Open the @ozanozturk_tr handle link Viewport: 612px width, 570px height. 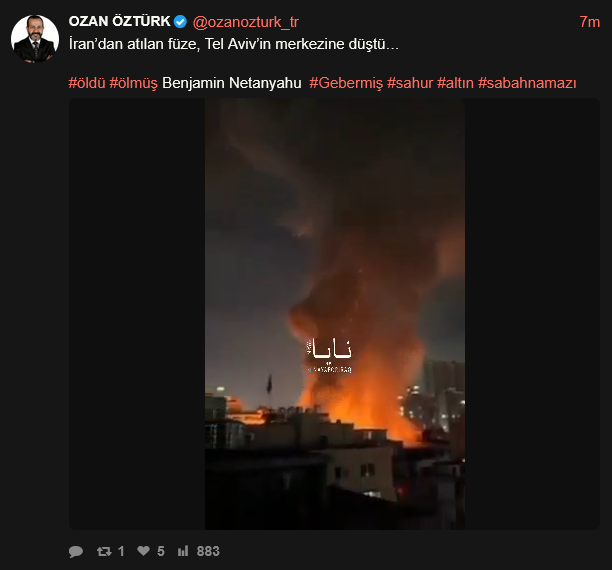[x=246, y=22]
